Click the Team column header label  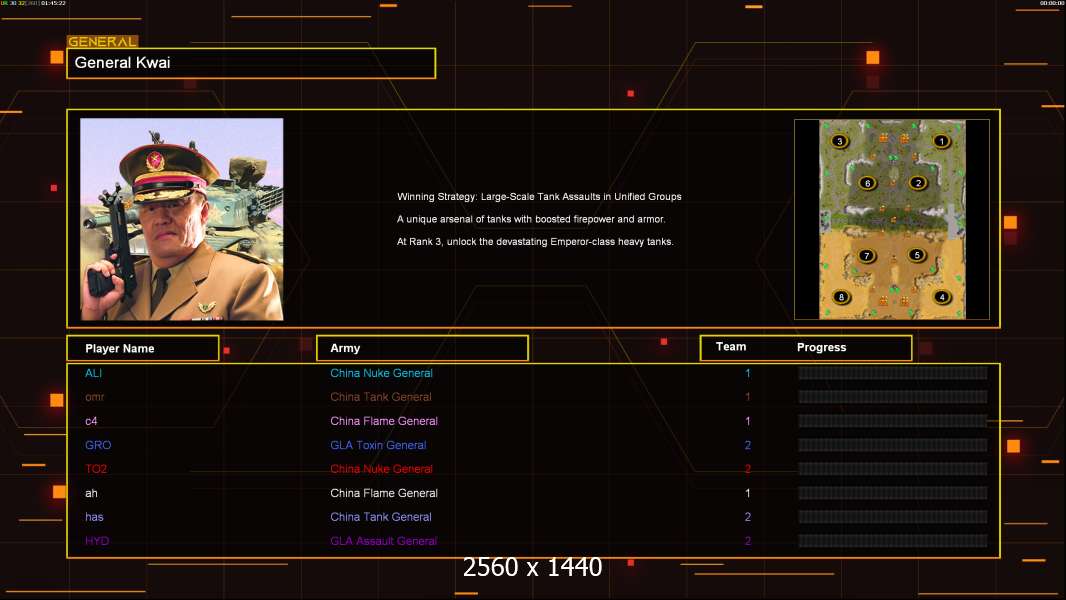731,347
